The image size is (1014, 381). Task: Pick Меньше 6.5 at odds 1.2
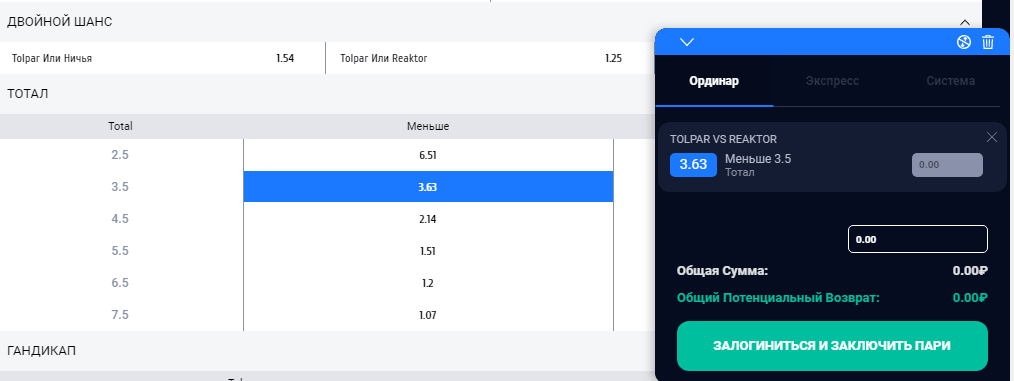[x=428, y=283]
